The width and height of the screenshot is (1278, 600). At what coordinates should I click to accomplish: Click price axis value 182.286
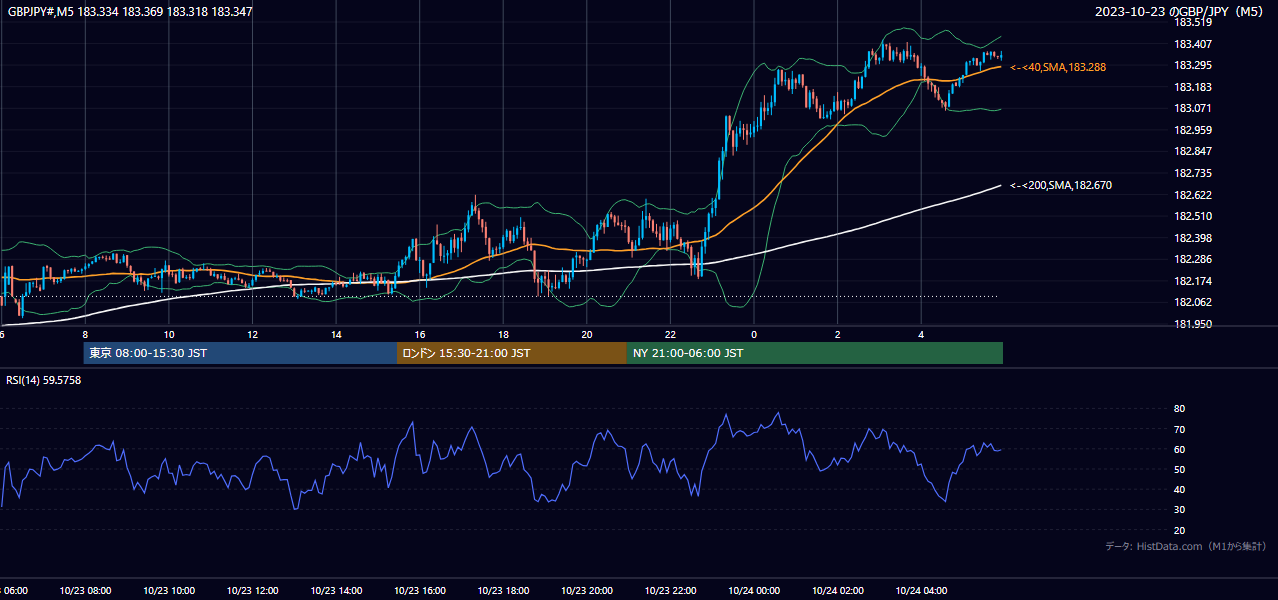[x=1192, y=260]
